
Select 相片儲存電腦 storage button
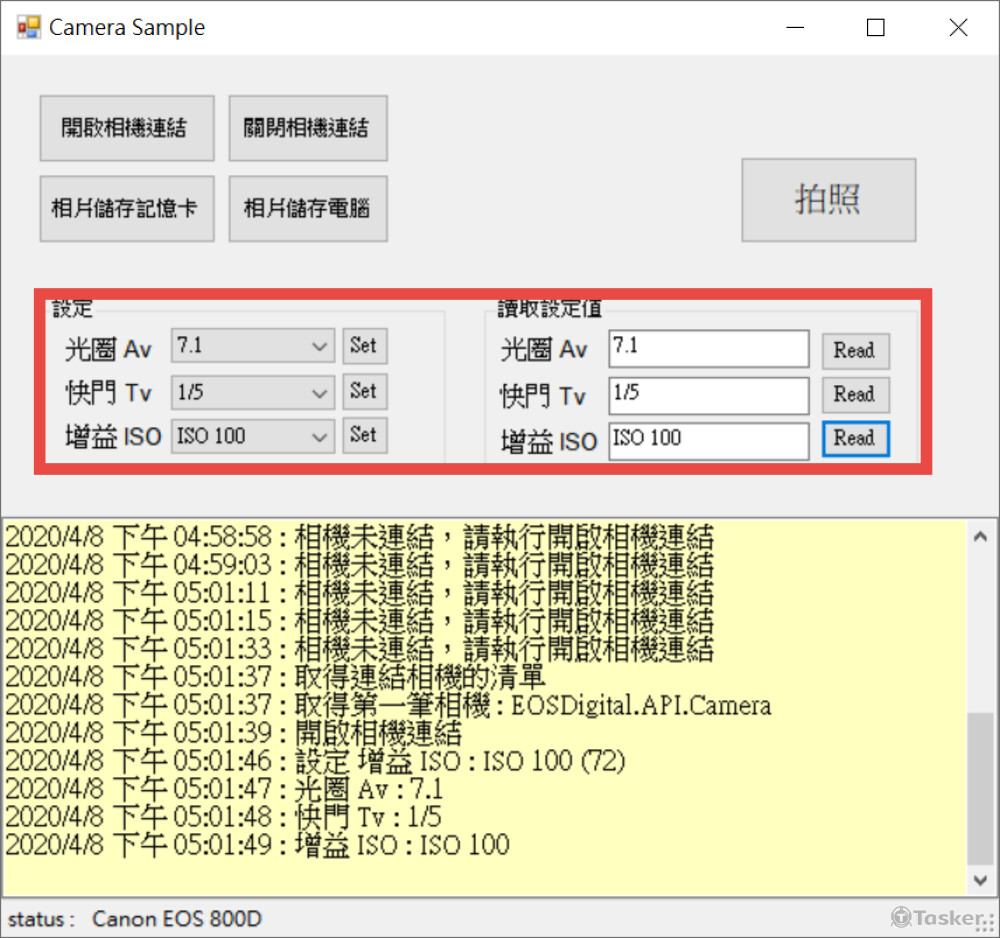coord(308,209)
